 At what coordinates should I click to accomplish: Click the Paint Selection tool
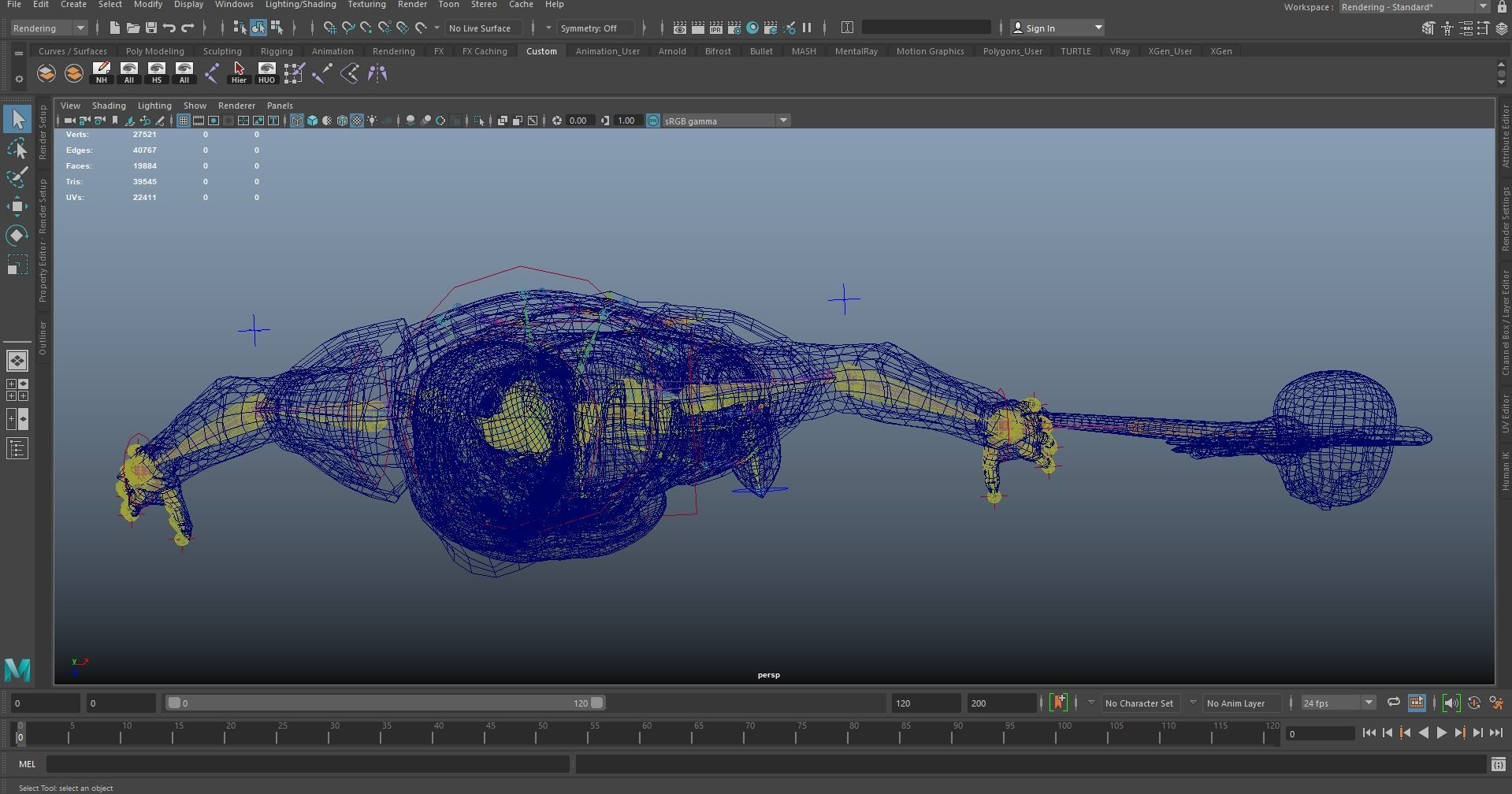point(17,178)
